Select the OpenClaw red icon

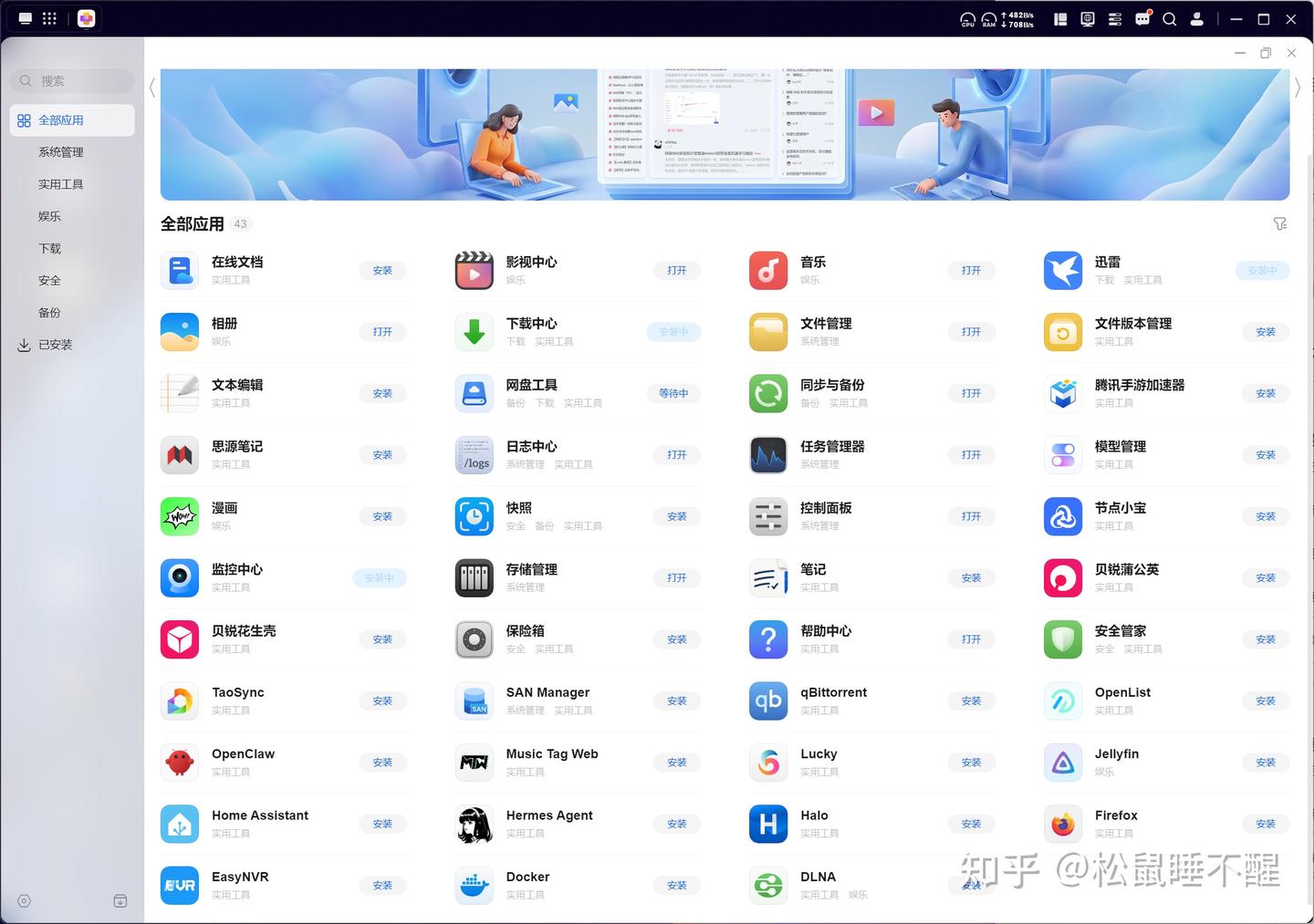pos(180,763)
